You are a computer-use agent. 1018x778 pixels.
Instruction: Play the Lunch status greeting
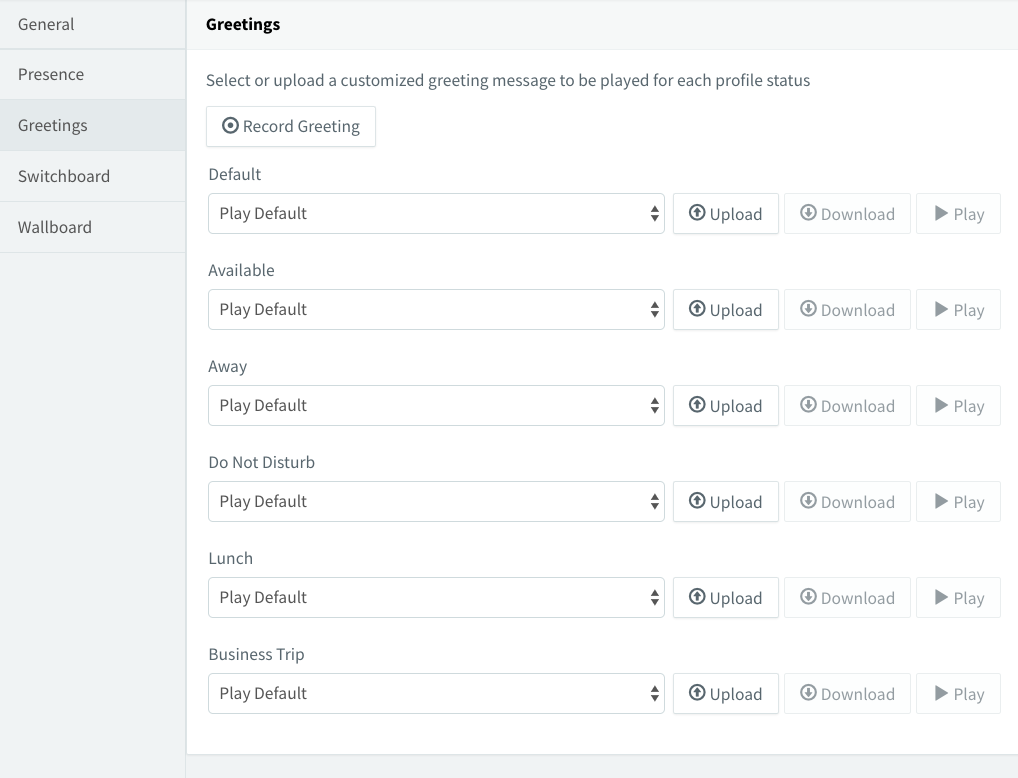[x=958, y=598]
